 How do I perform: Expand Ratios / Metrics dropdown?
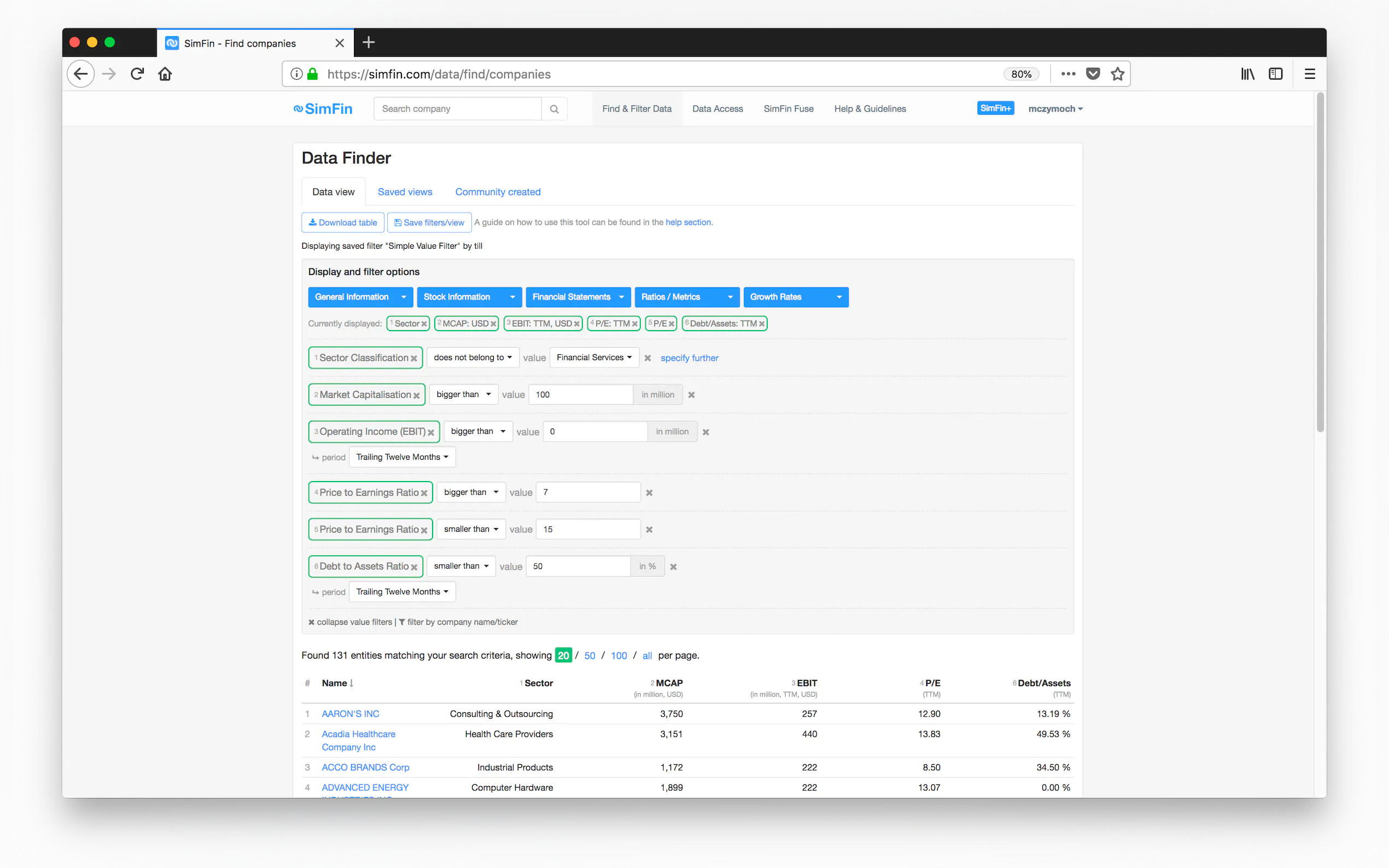click(687, 297)
